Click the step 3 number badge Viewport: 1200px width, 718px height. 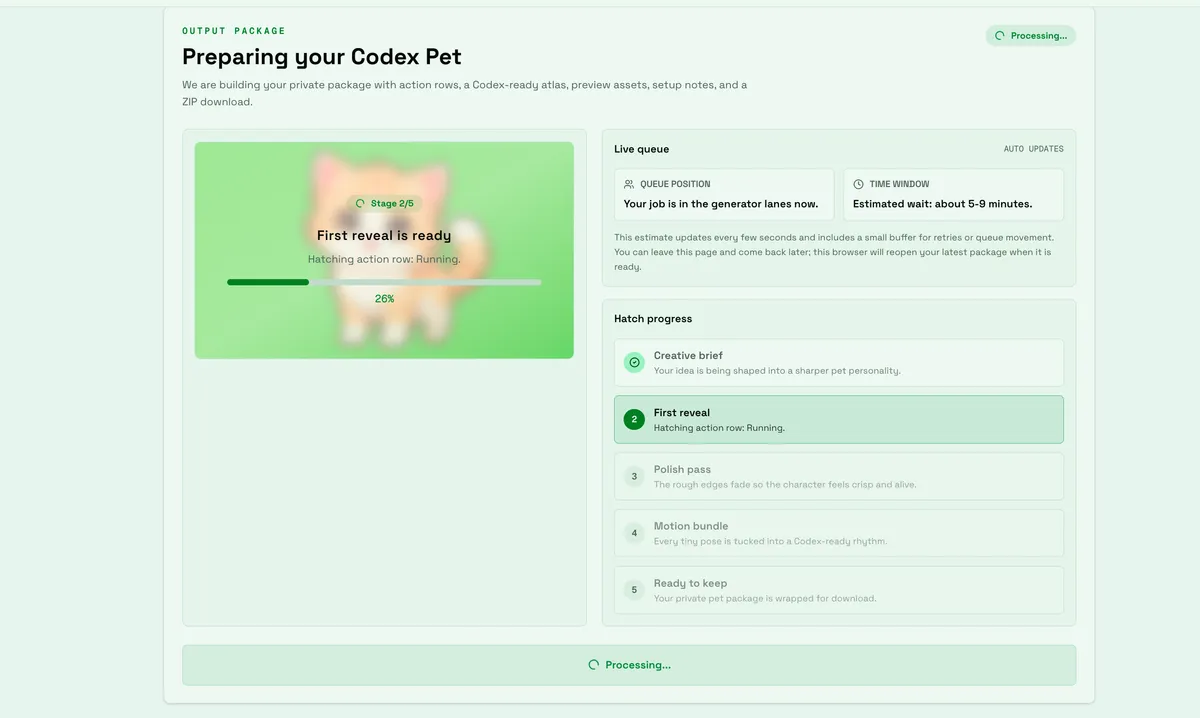[634, 476]
